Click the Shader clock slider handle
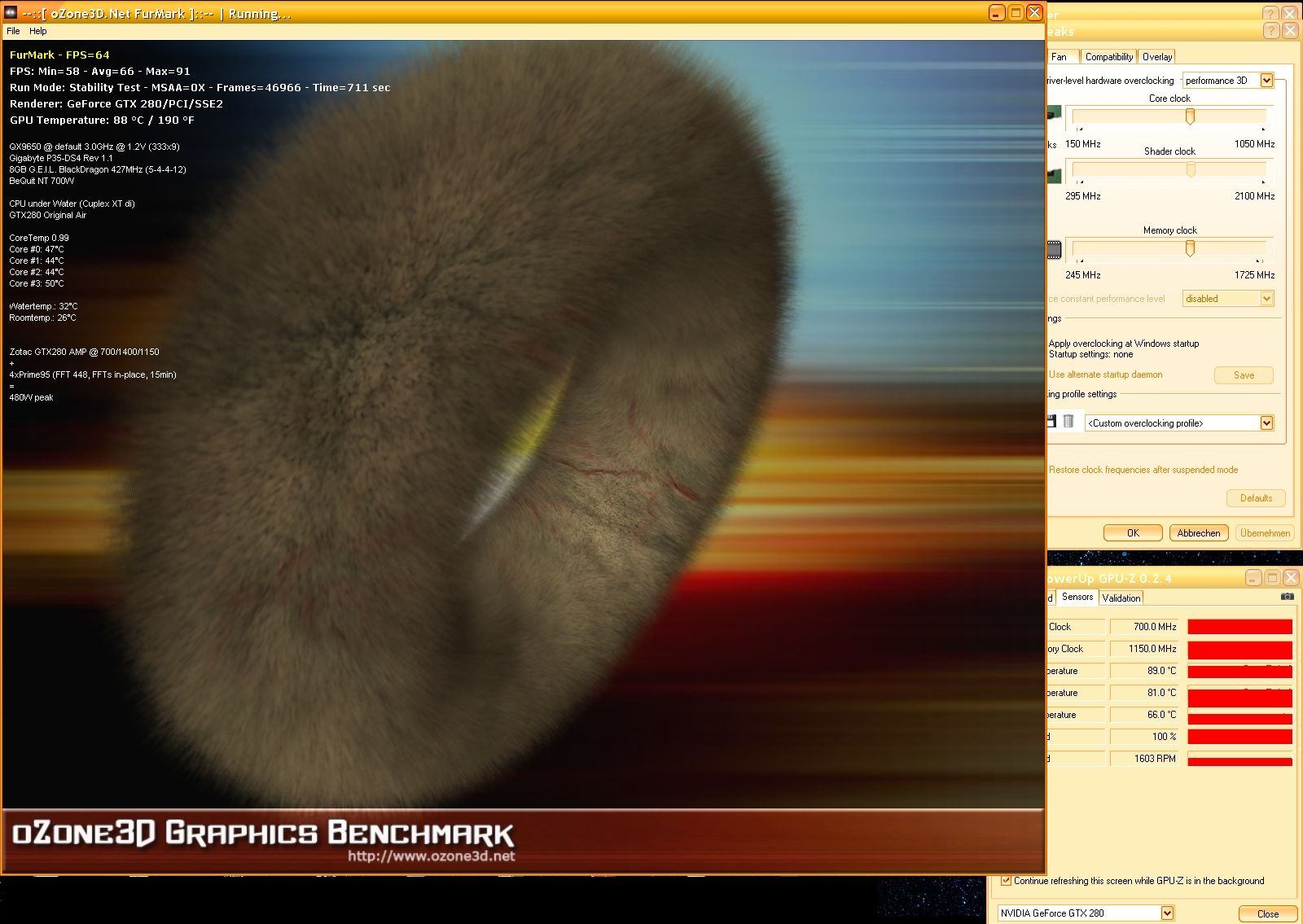The height and width of the screenshot is (924, 1303). coord(1191,170)
